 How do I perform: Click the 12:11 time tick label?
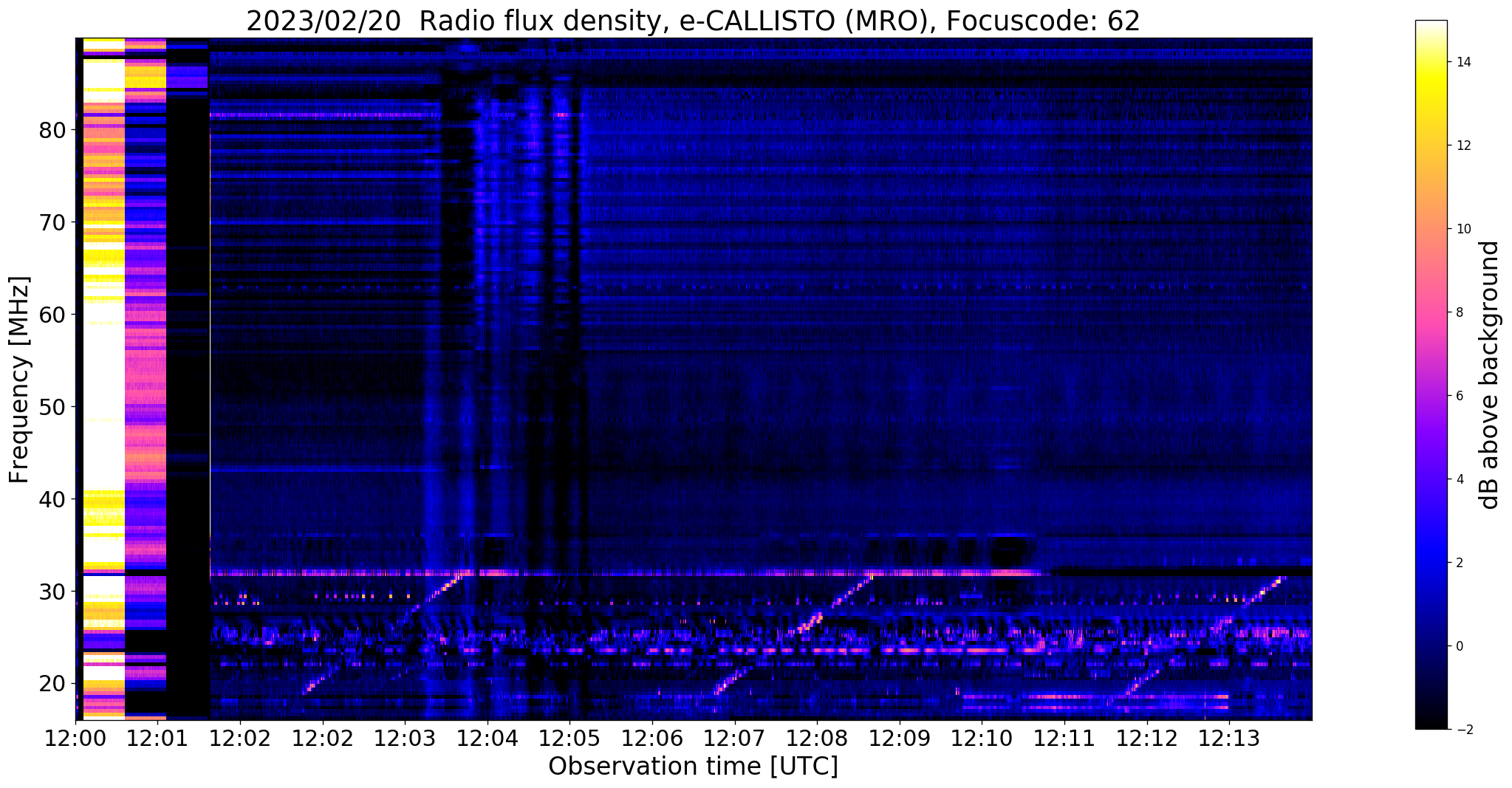[x=1064, y=738]
